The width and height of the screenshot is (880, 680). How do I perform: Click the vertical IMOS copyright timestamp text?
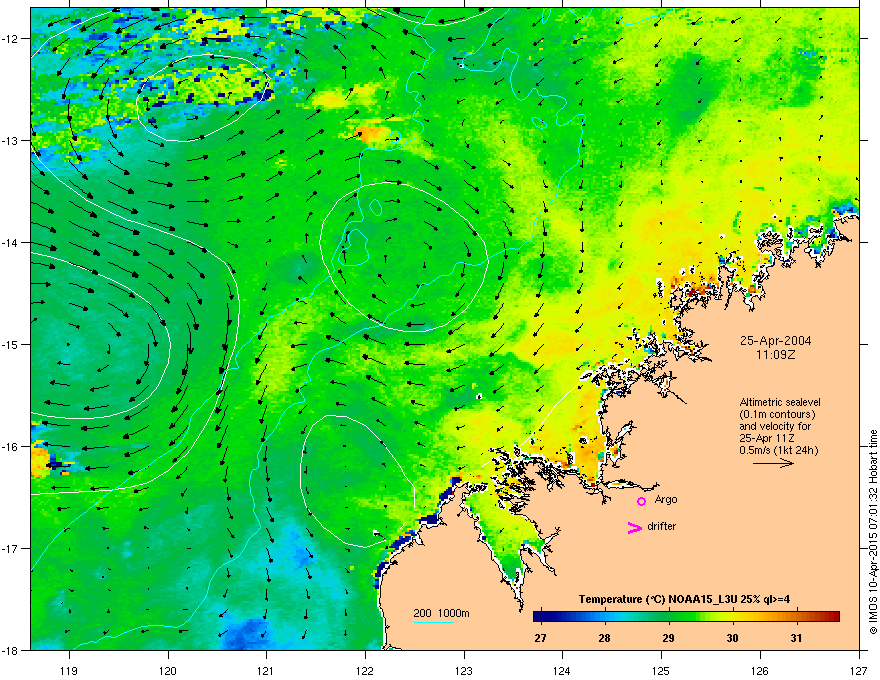click(x=873, y=532)
